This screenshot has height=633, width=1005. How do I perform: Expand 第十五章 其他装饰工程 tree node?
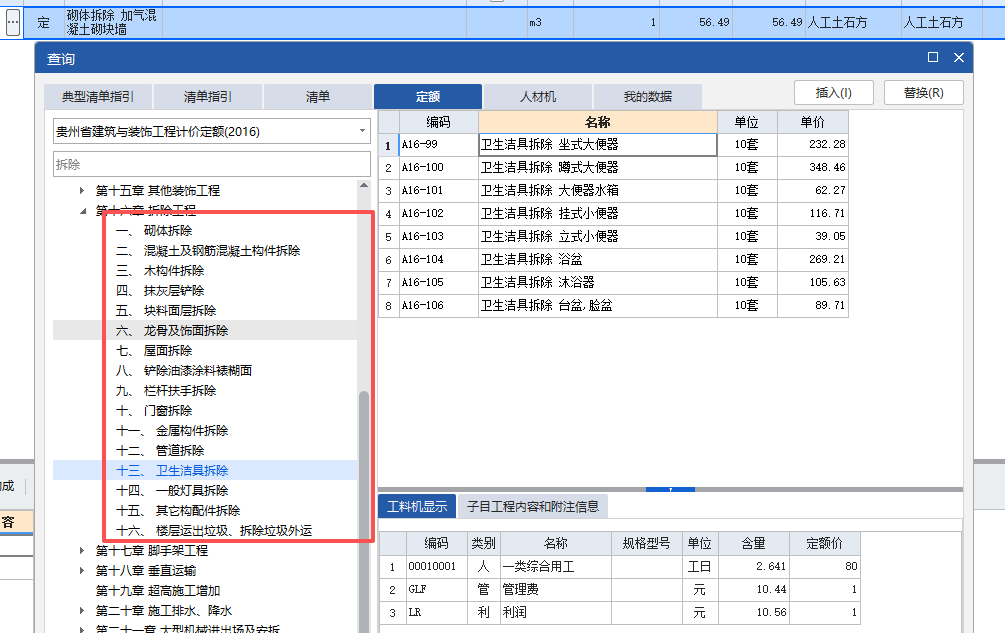tap(82, 190)
